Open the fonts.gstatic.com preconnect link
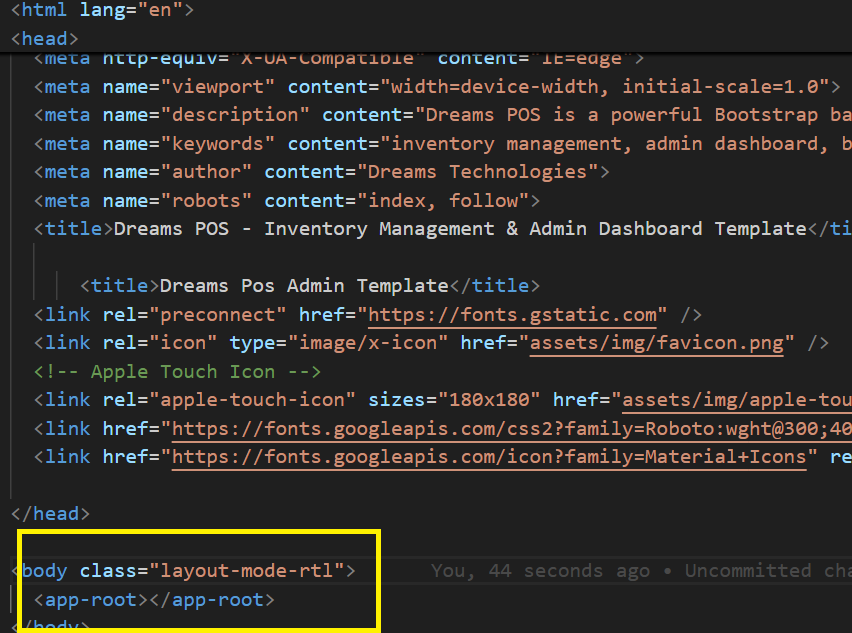The height and width of the screenshot is (633, 852). (x=513, y=315)
